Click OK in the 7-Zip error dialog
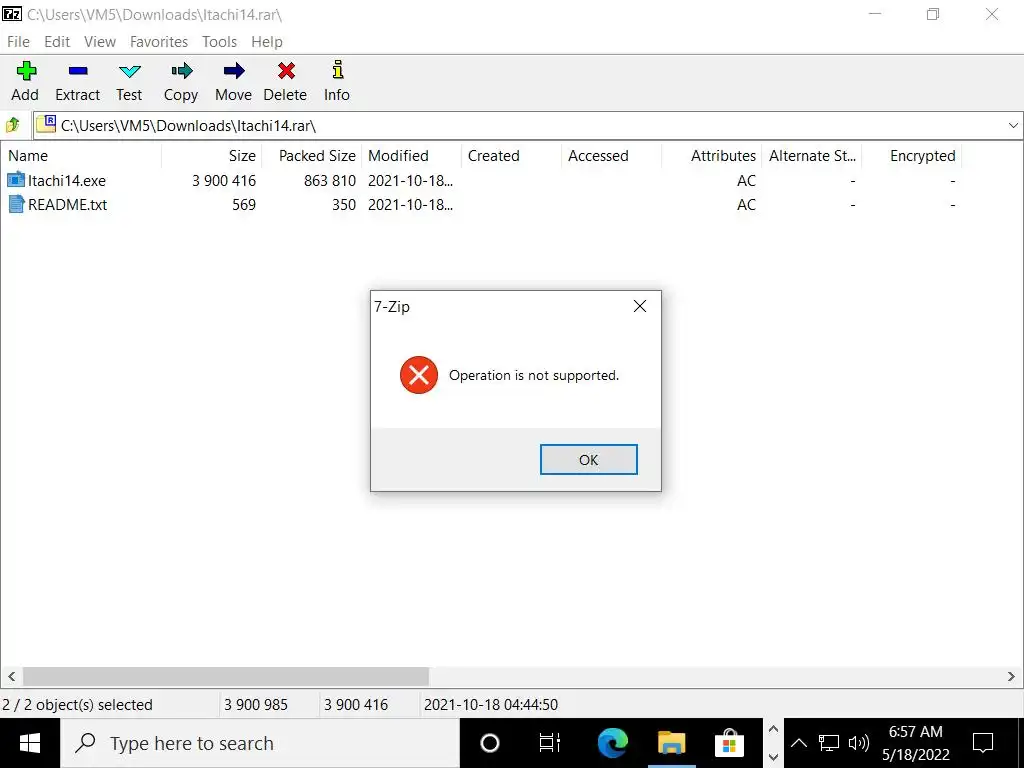The width and height of the screenshot is (1024, 768). (588, 460)
